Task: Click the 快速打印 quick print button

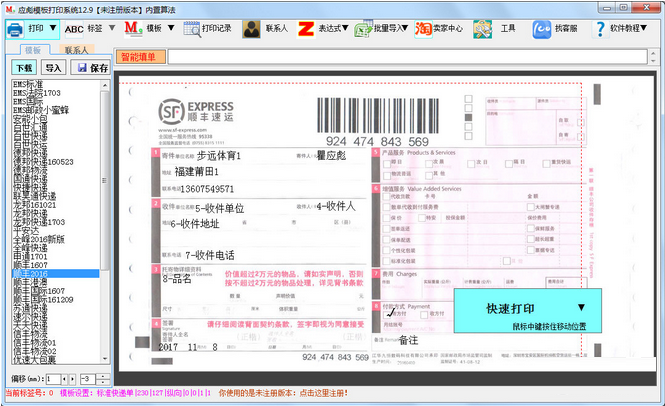Action: (x=528, y=311)
